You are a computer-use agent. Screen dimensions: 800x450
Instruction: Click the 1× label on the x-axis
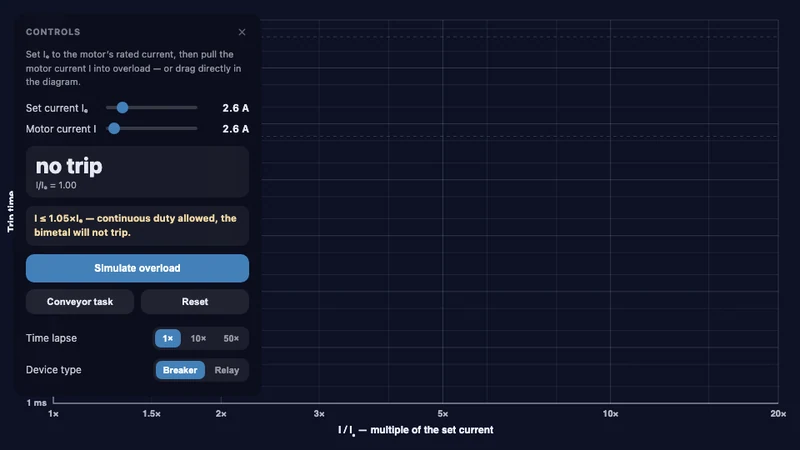pyautogui.click(x=53, y=414)
